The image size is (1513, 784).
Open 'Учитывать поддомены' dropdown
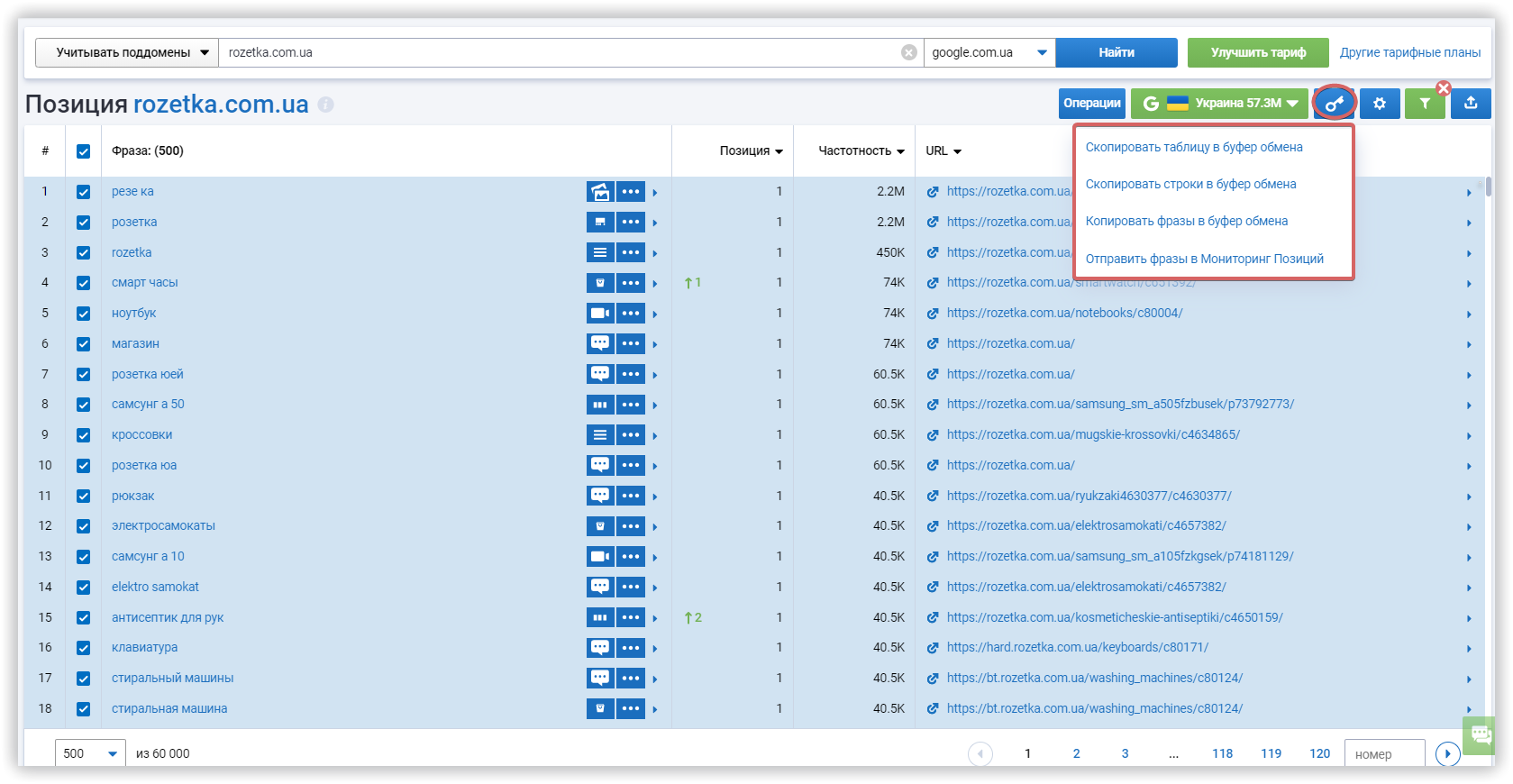[x=127, y=52]
